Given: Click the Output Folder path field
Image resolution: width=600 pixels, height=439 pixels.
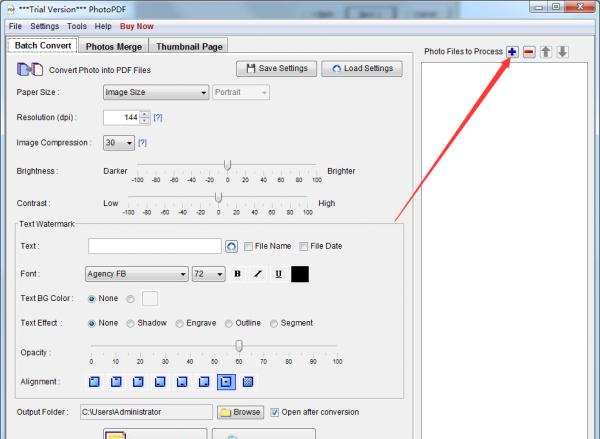Looking at the screenshot, I should pyautogui.click(x=146, y=412).
